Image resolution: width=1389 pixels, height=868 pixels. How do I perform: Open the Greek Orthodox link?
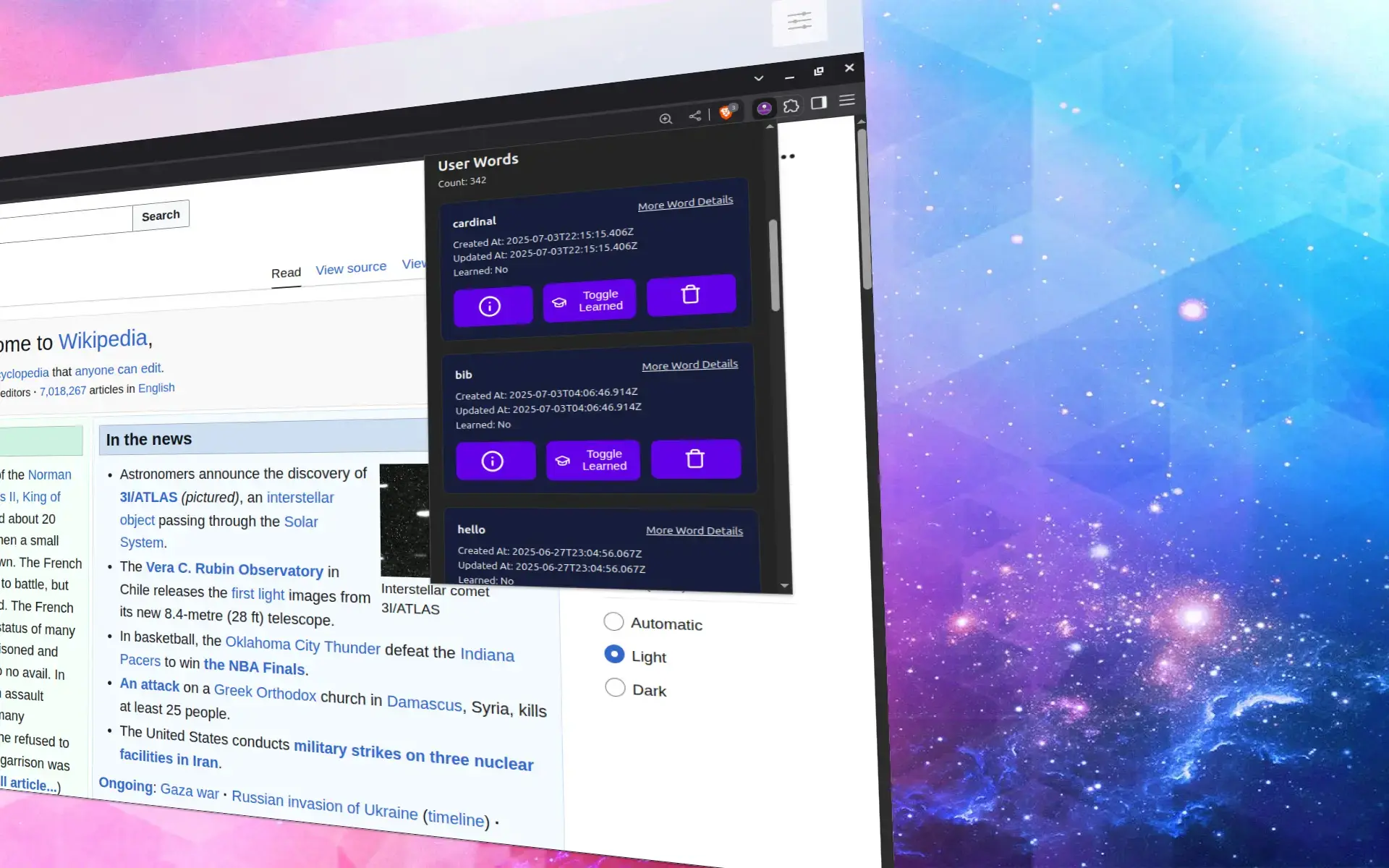(265, 692)
